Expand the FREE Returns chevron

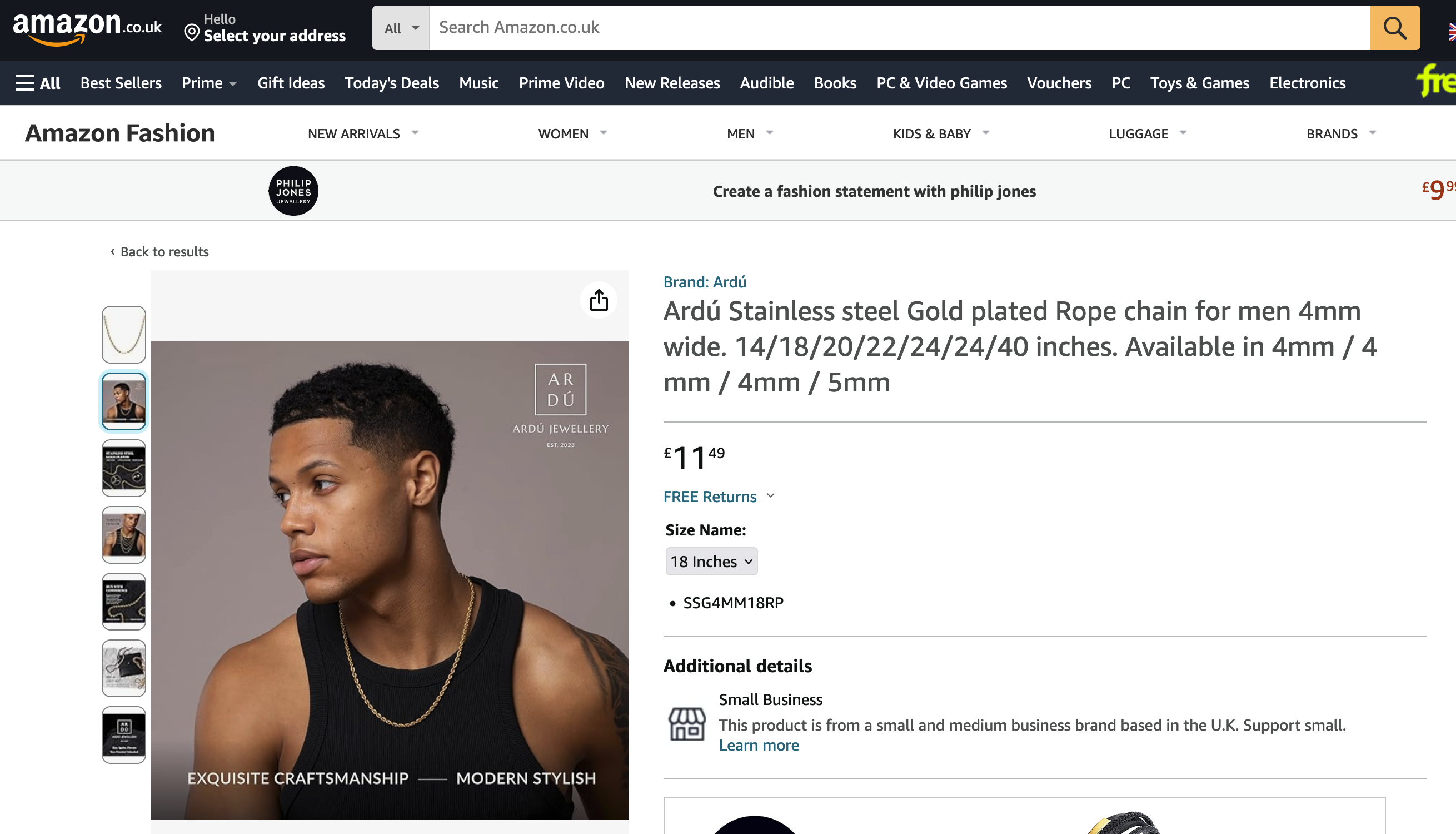770,496
